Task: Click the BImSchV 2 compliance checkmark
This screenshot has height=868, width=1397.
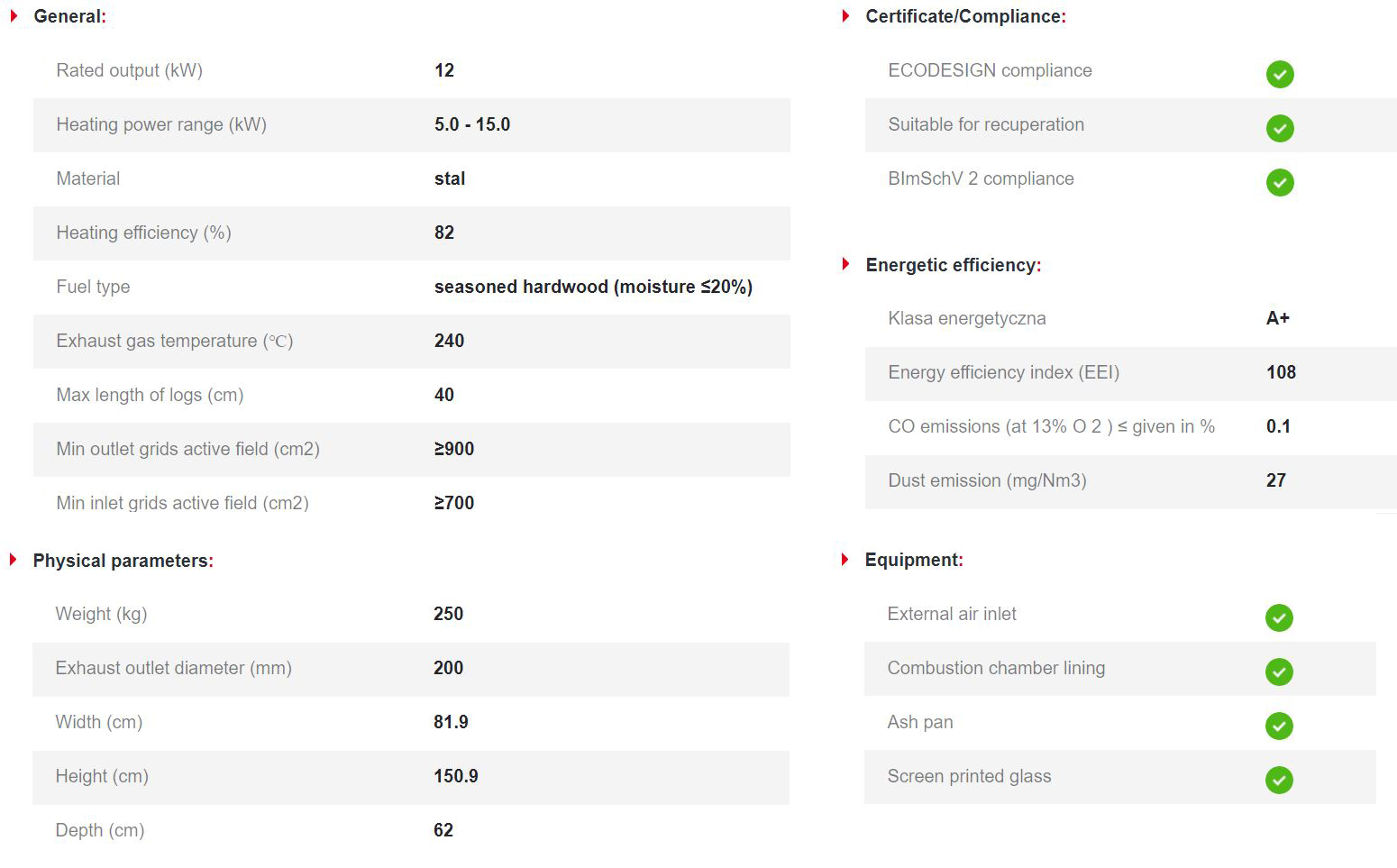Action: coord(1280,182)
